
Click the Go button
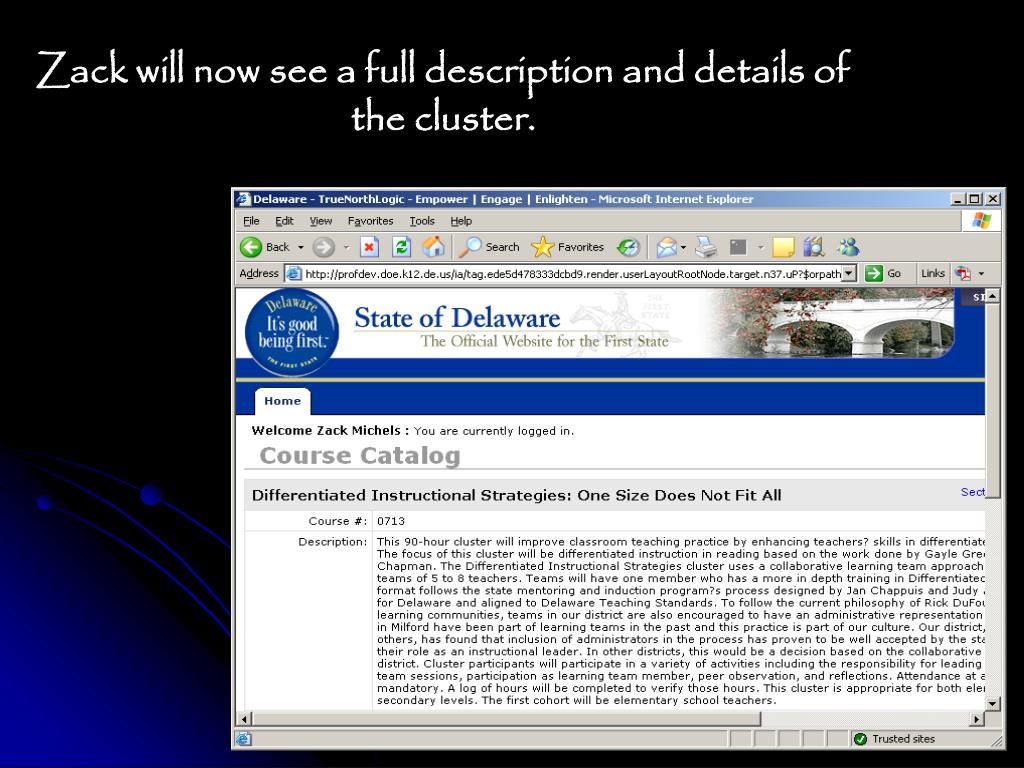(884, 274)
